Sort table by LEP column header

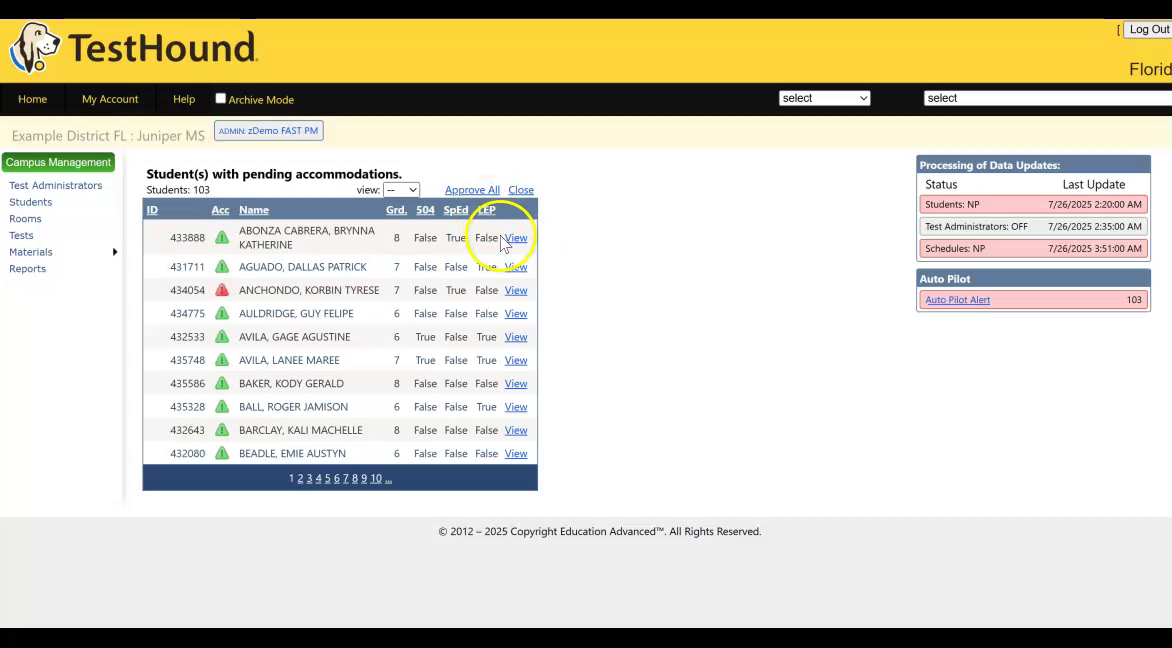click(487, 210)
